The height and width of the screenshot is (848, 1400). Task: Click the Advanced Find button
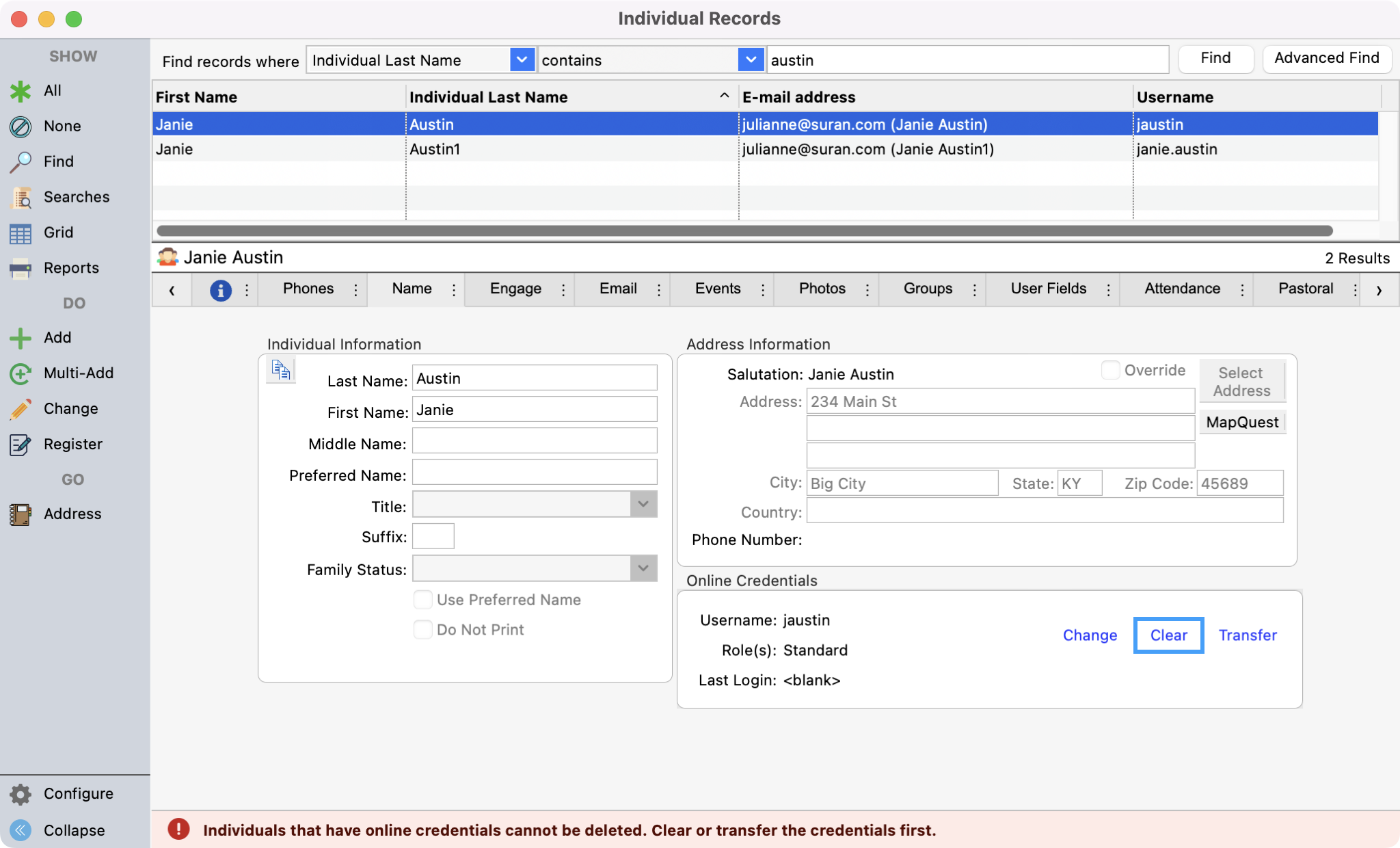click(1326, 59)
